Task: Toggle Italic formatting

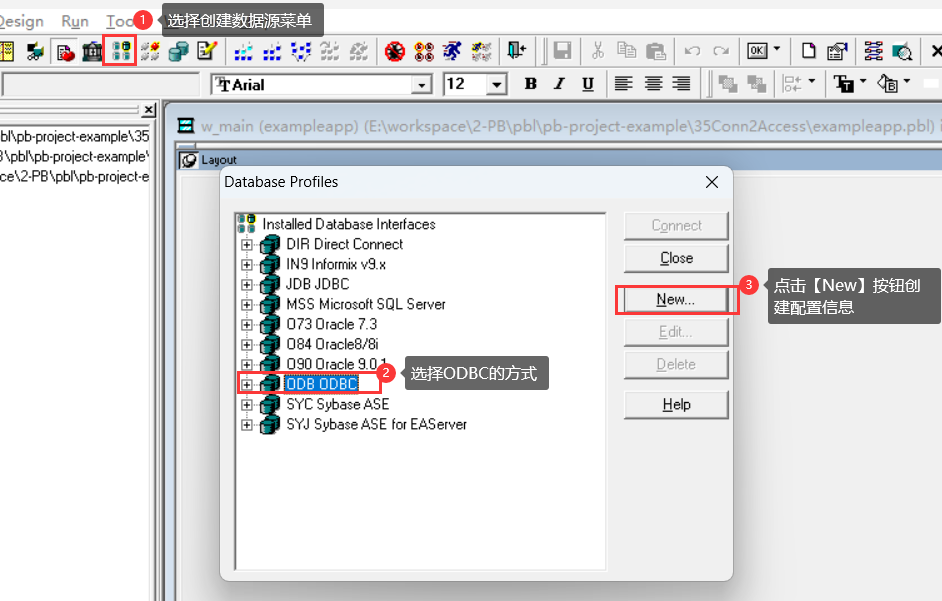Action: tap(559, 84)
